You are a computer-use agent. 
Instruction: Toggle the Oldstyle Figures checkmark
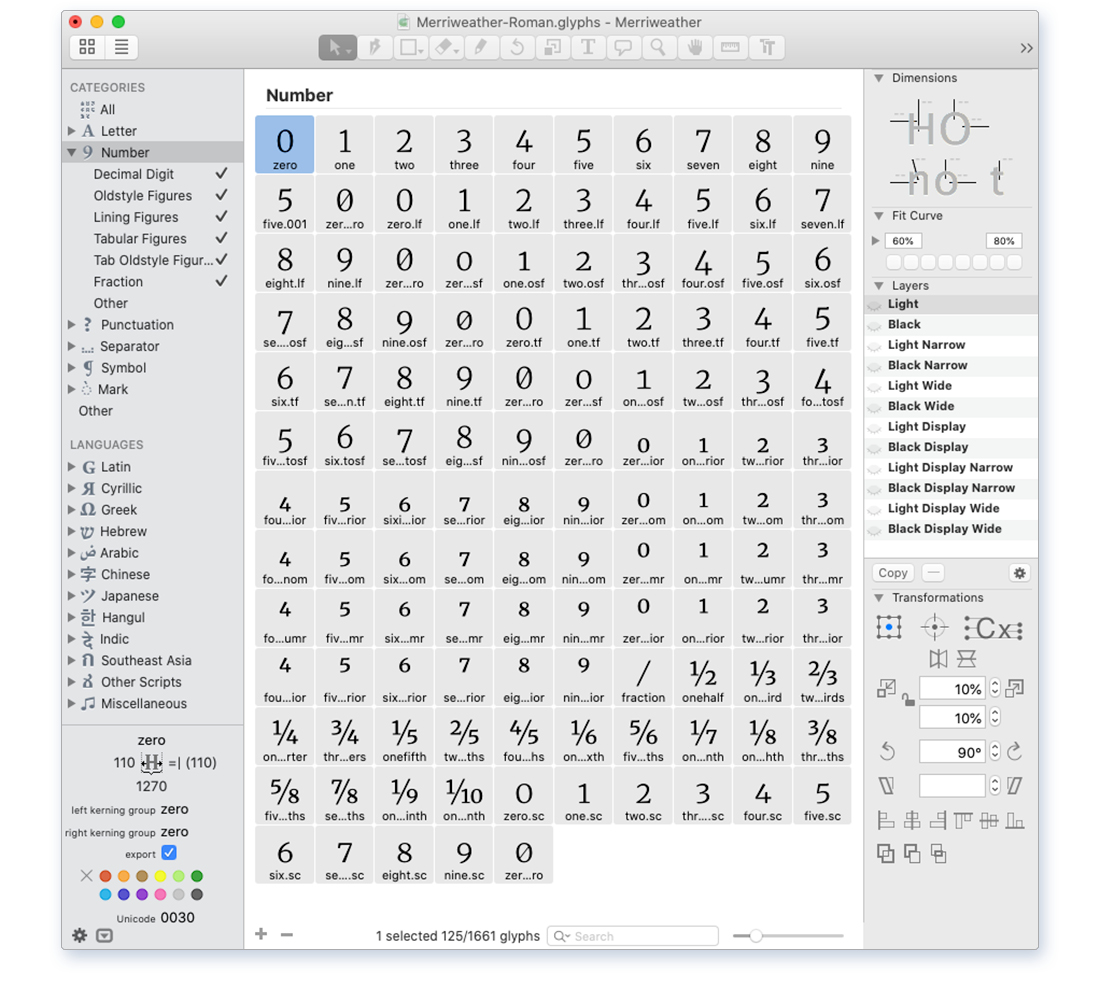point(221,195)
